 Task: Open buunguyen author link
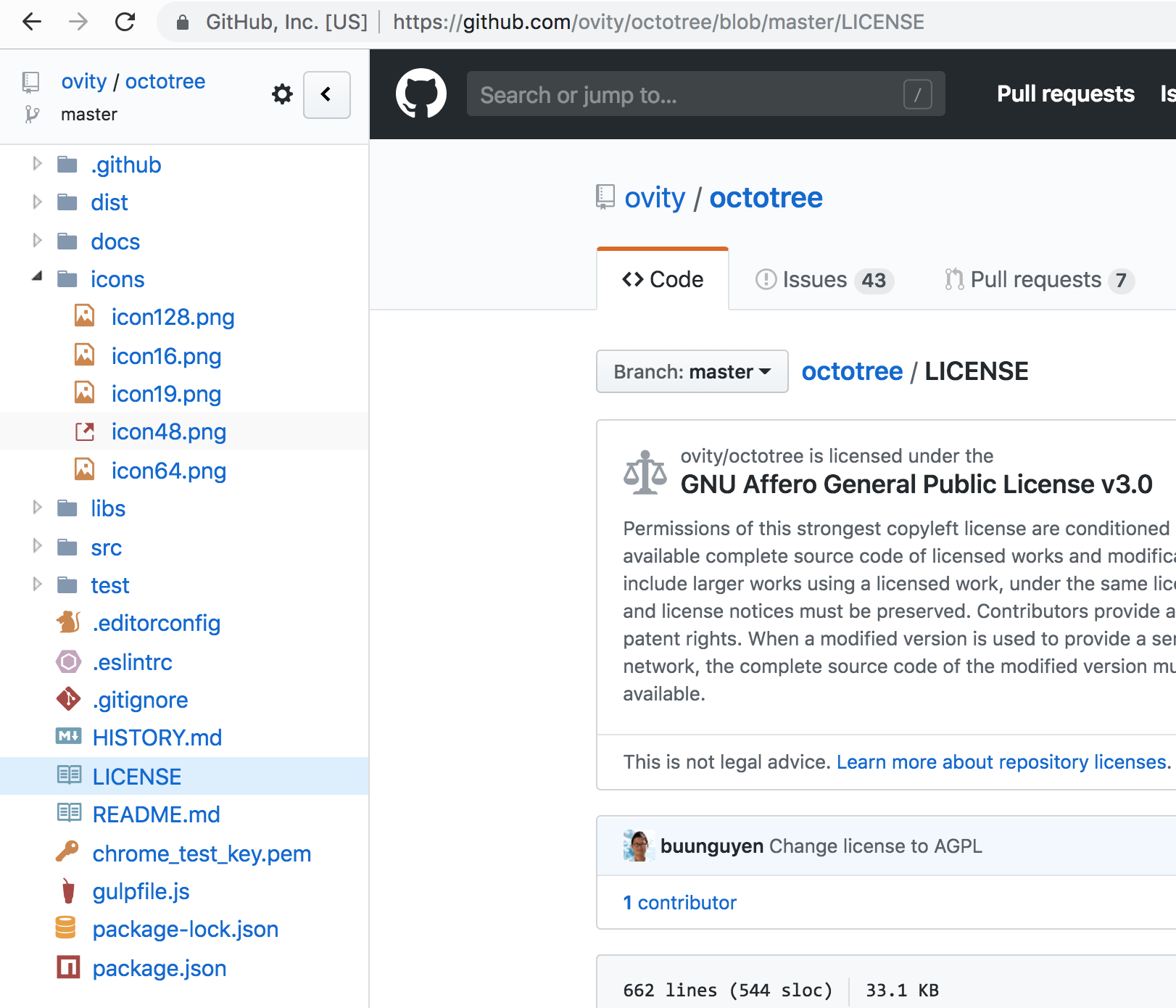tap(711, 846)
